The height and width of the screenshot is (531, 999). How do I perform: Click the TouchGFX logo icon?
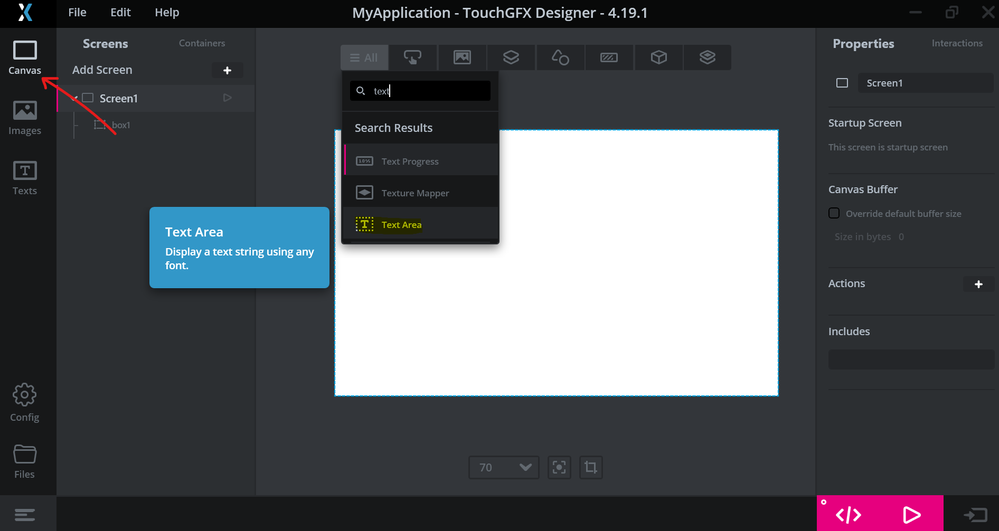click(25, 12)
